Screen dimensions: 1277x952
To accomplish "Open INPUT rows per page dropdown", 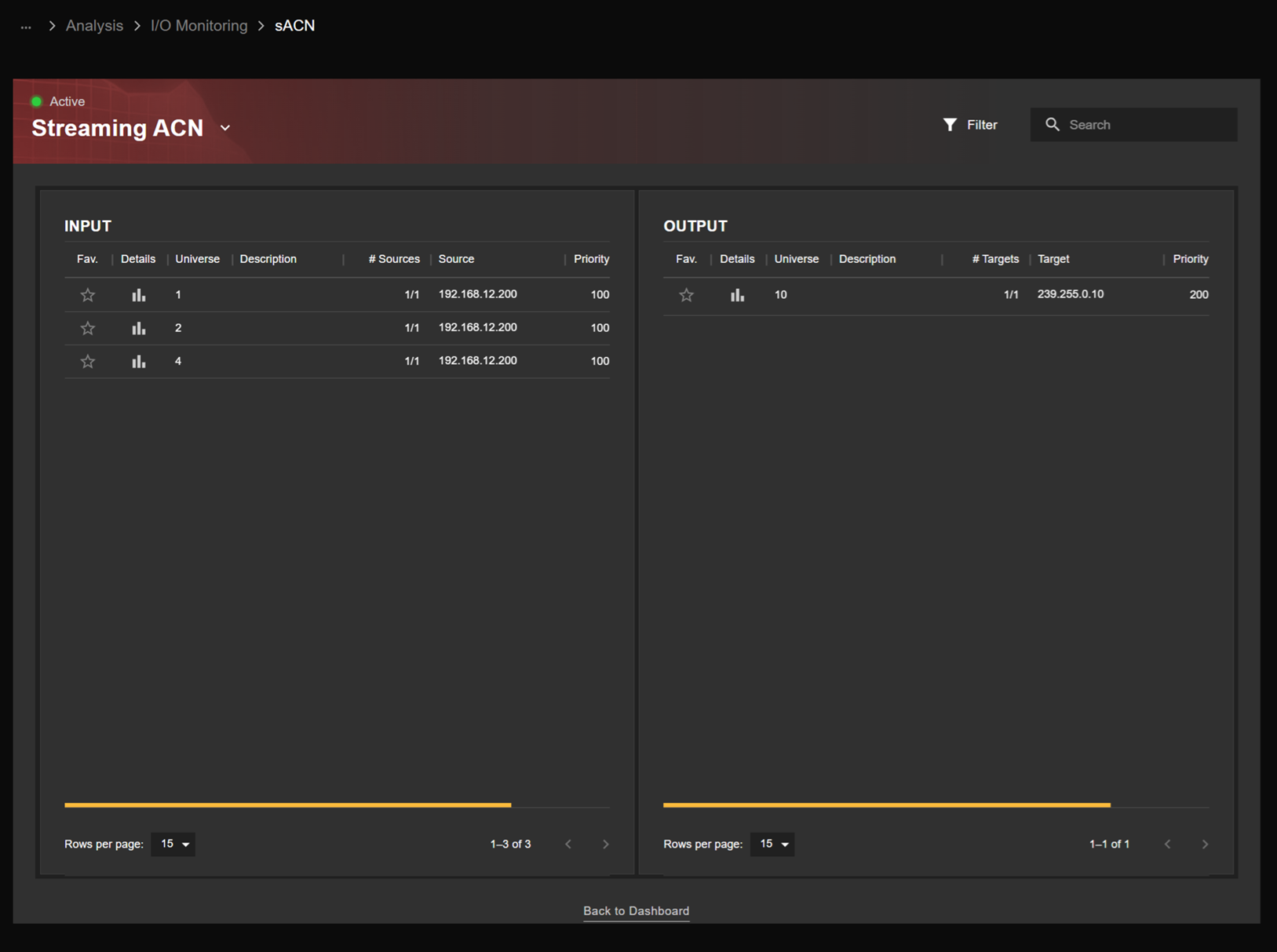I will click(173, 844).
